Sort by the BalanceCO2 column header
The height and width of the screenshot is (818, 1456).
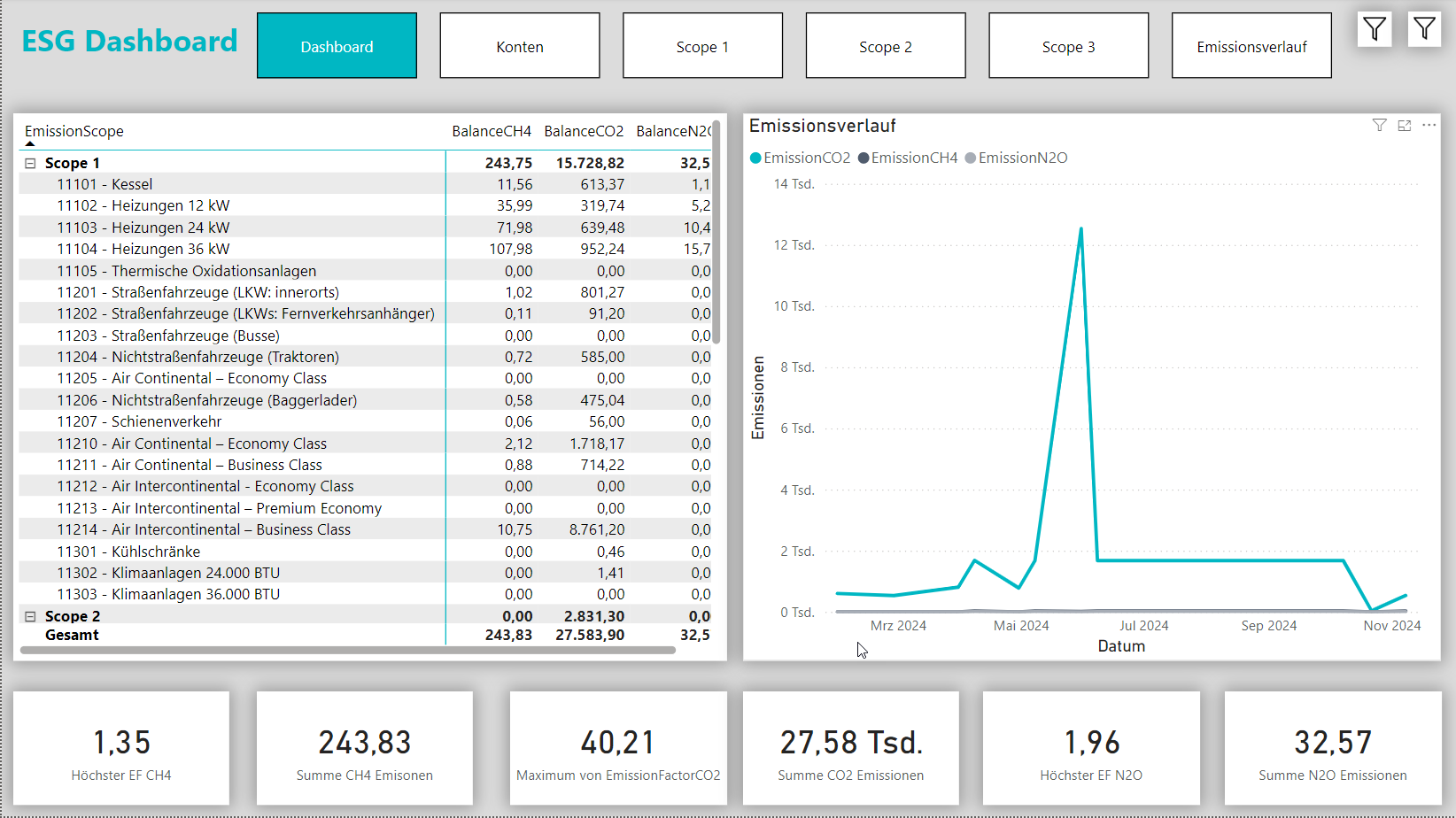584,131
